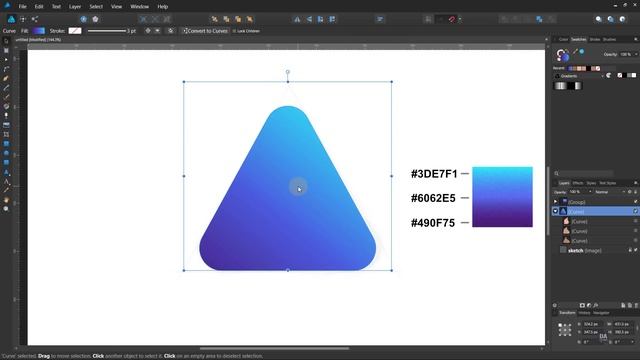Select the Corner tool
Image resolution: width=640 pixels, height=360 pixels.
tap(6, 69)
